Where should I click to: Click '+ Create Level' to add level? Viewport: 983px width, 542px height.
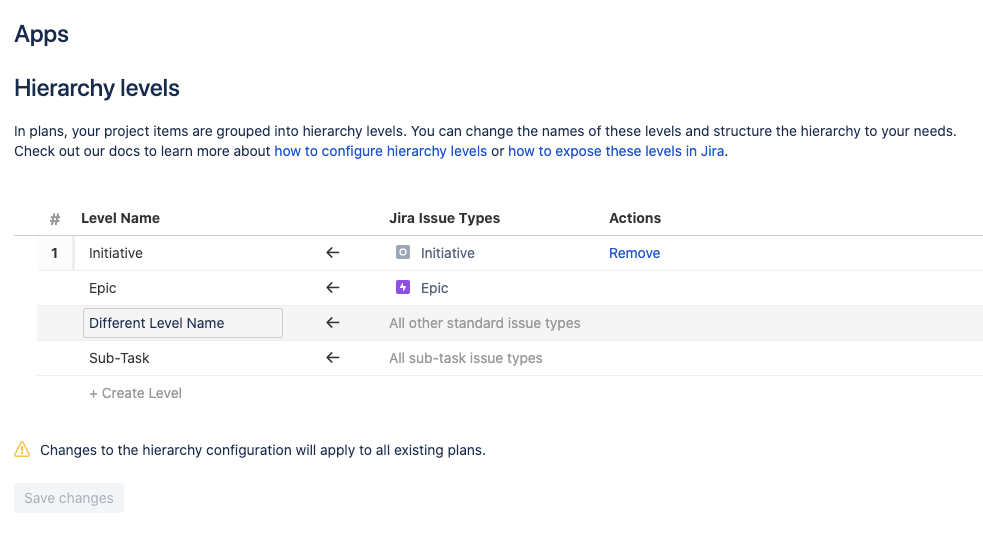click(135, 393)
